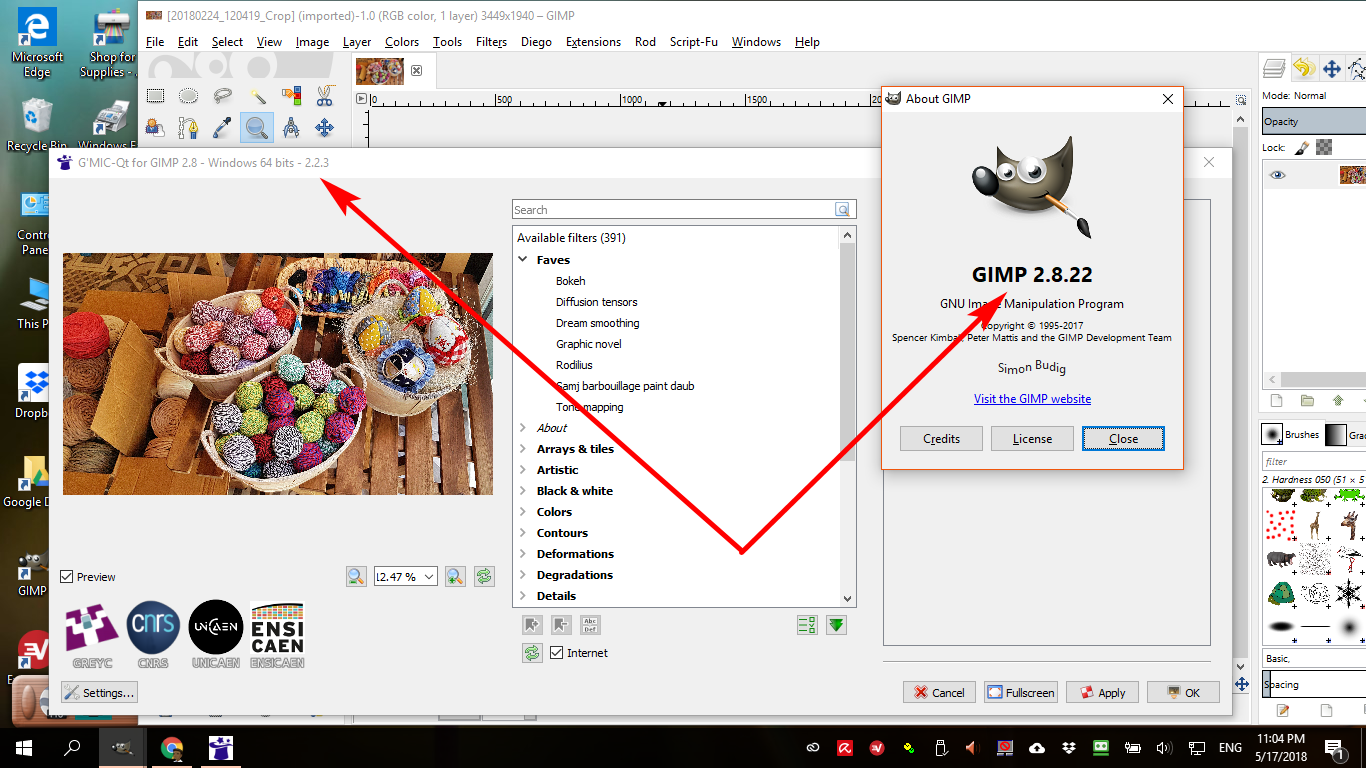This screenshot has width=1366, height=768.
Task: Open the Windows menu
Action: [756, 42]
